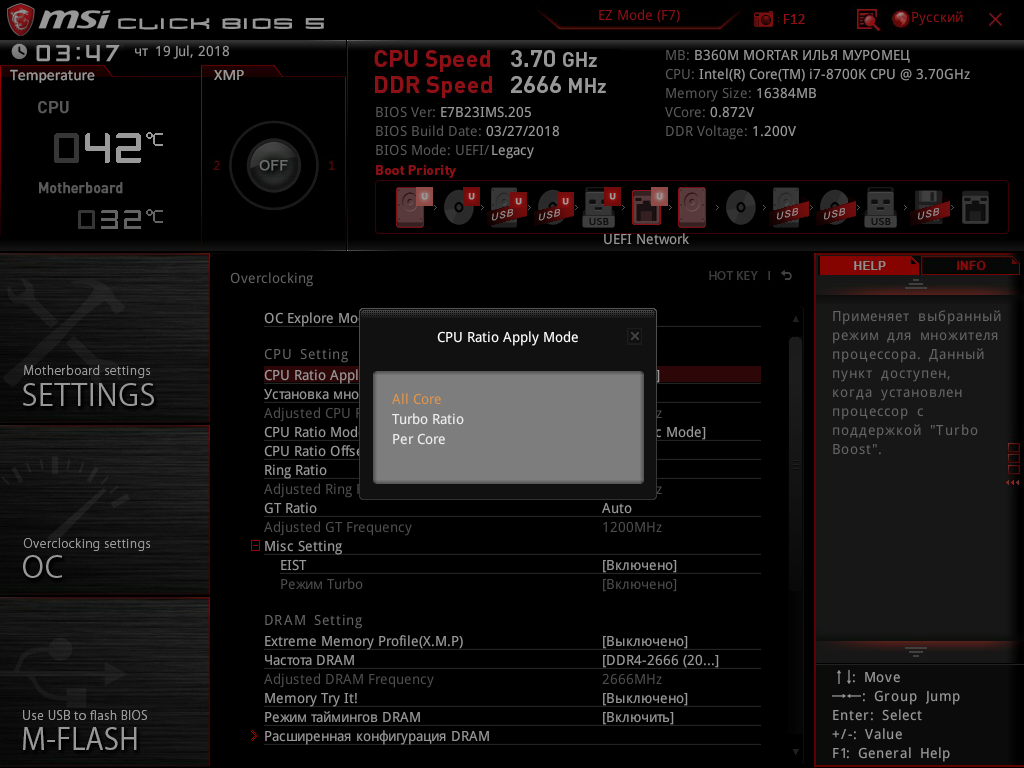Click the BIOS clock 03:47 time display
This screenshot has height=768, width=1024.
click(77, 52)
